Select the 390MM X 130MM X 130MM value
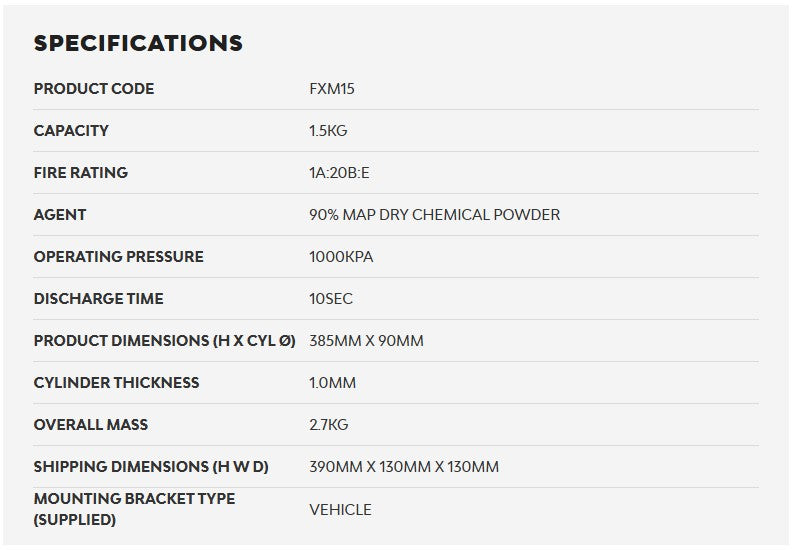Image resolution: width=797 pixels, height=550 pixels. pos(404,467)
